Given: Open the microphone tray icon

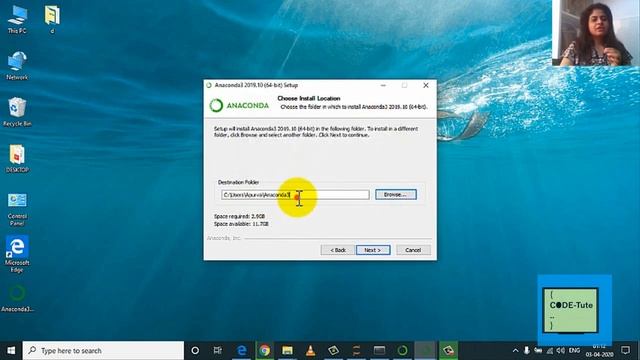Looking at the screenshot, I should pyautogui.click(x=527, y=351).
